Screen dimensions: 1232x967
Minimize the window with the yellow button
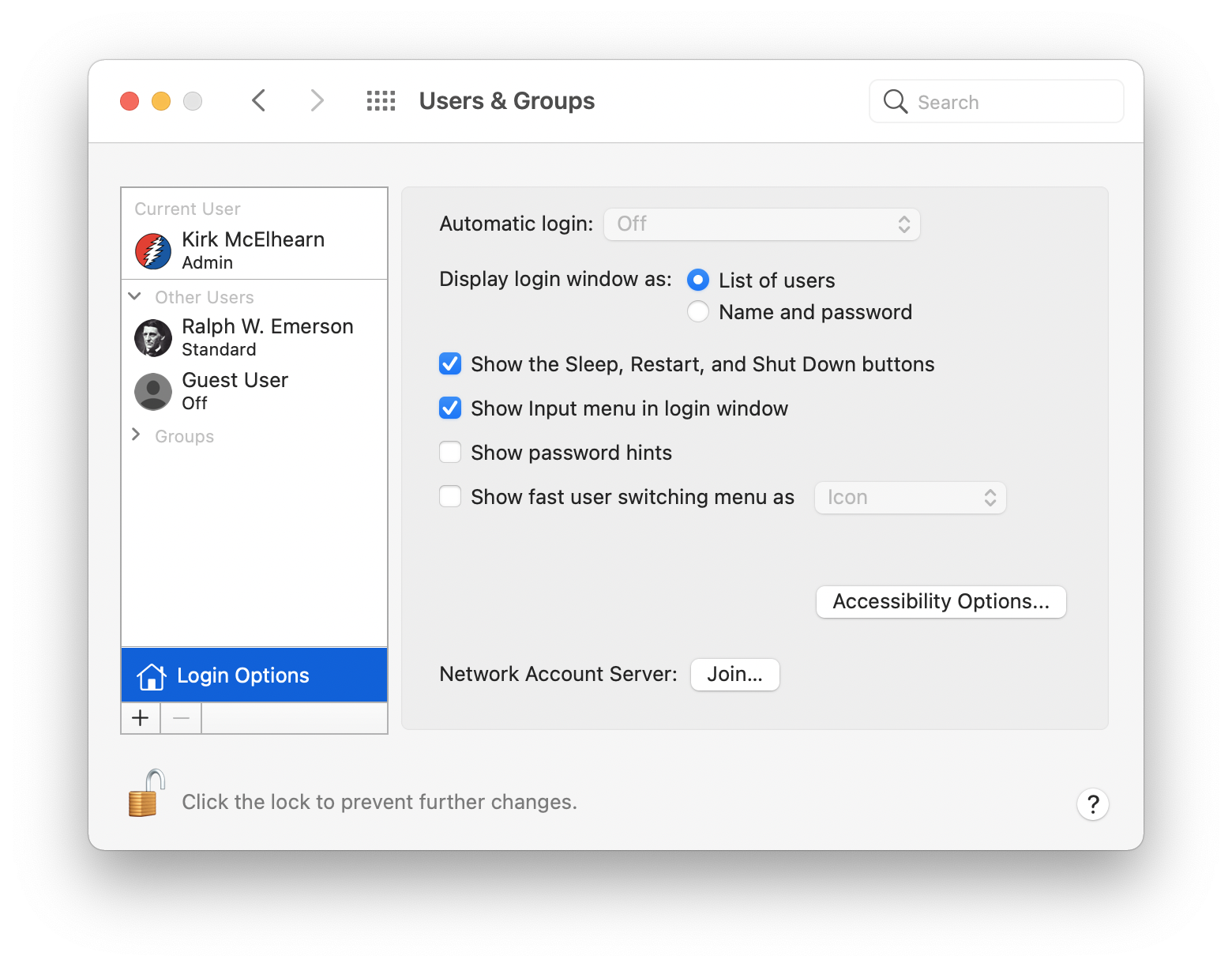(x=161, y=101)
